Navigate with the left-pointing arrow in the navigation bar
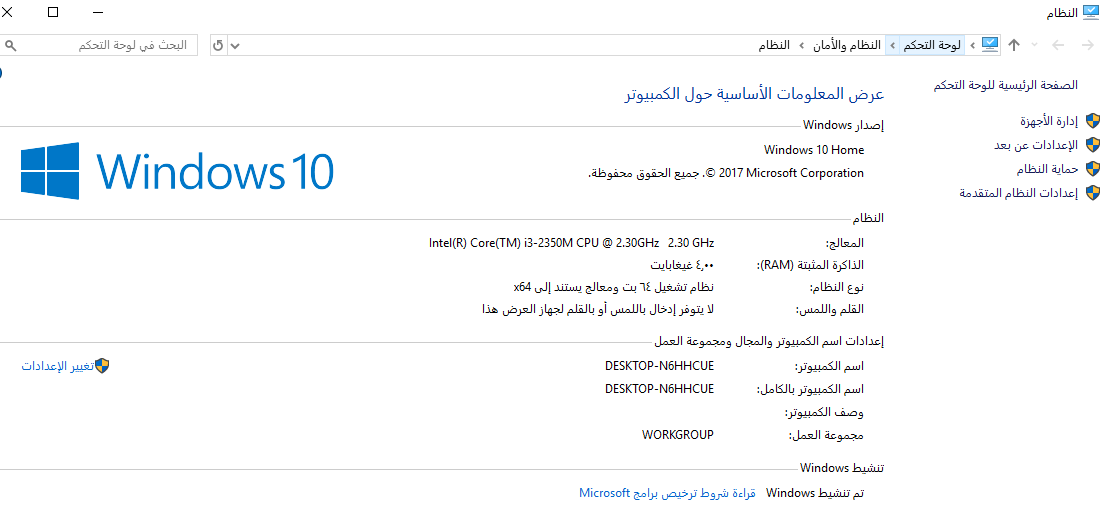The height and width of the screenshot is (507, 1106). pyautogui.click(x=1058, y=45)
